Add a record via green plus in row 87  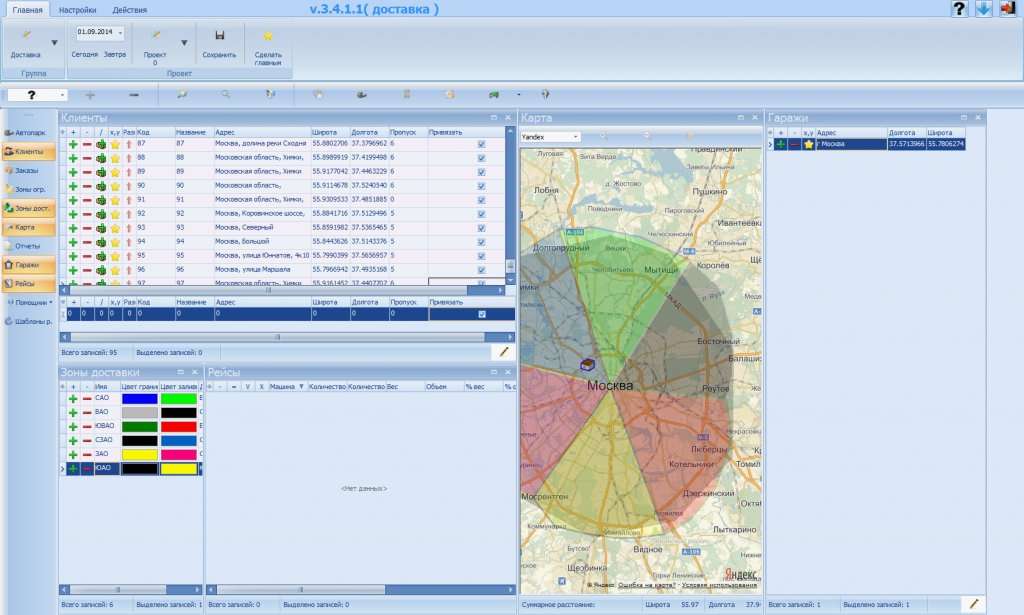(x=73, y=144)
